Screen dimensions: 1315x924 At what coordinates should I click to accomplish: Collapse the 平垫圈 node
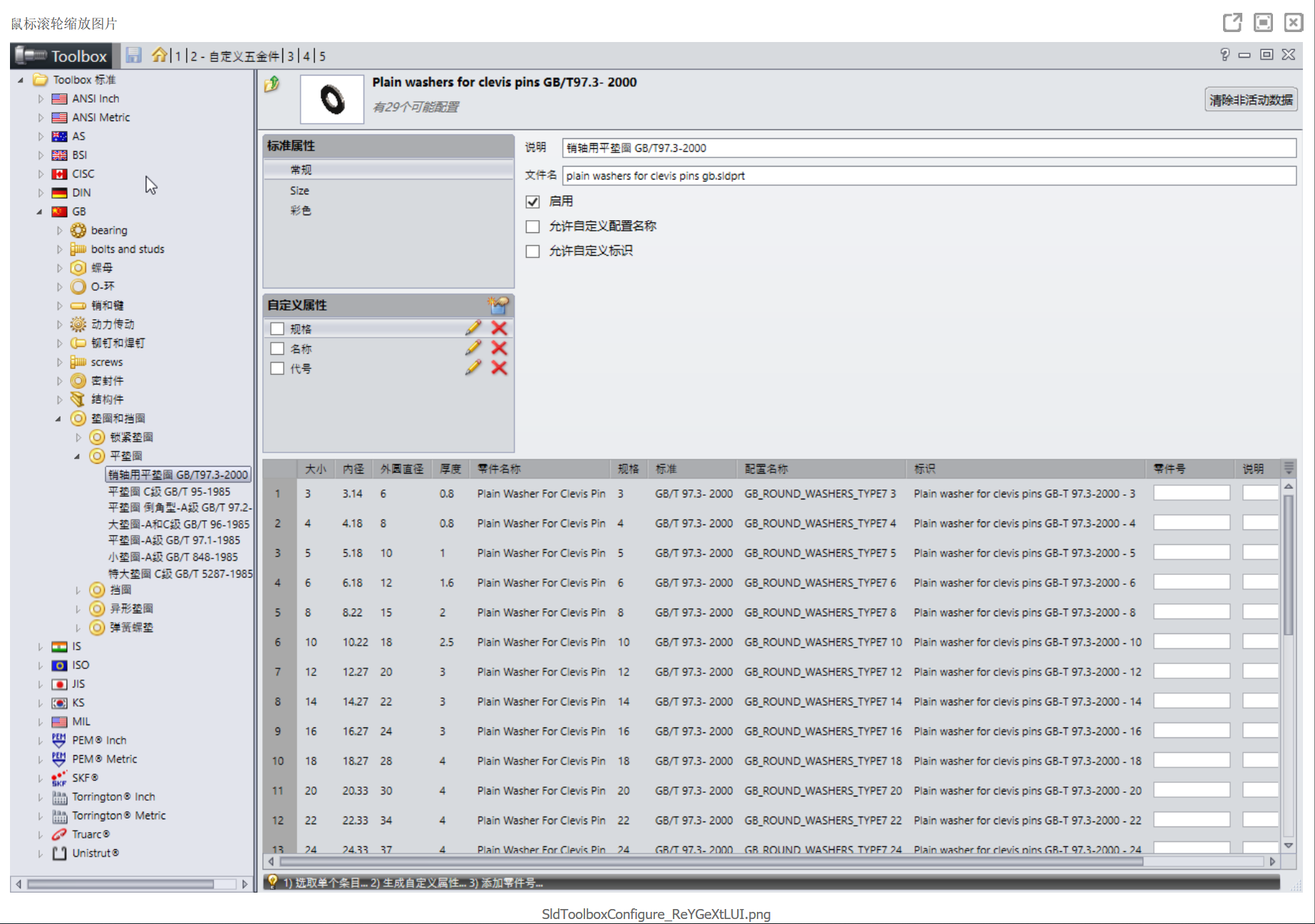point(77,456)
